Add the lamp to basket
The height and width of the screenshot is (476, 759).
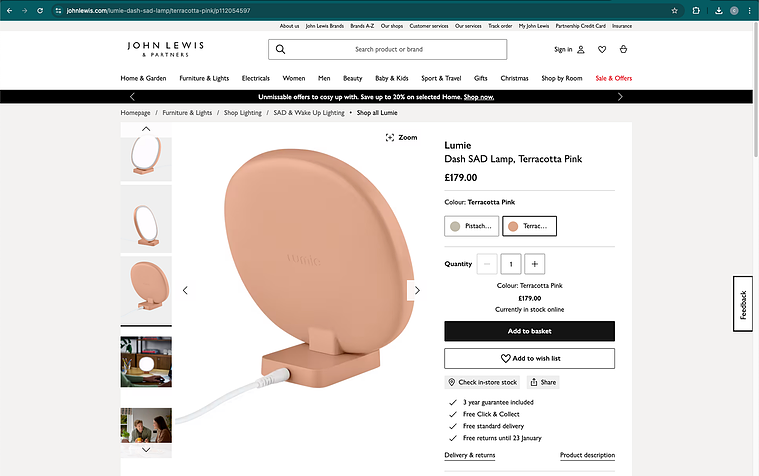[x=530, y=331]
